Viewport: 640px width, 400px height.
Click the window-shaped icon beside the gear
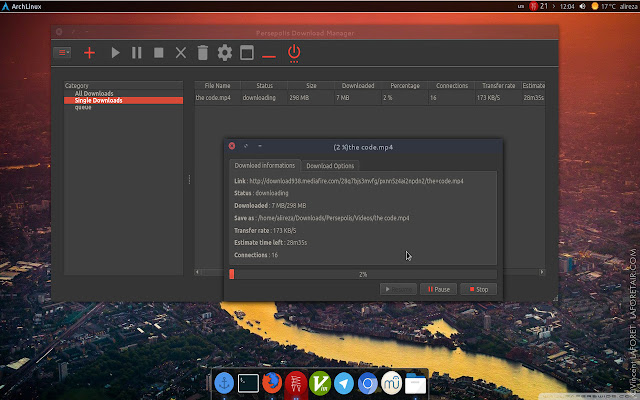click(246, 53)
